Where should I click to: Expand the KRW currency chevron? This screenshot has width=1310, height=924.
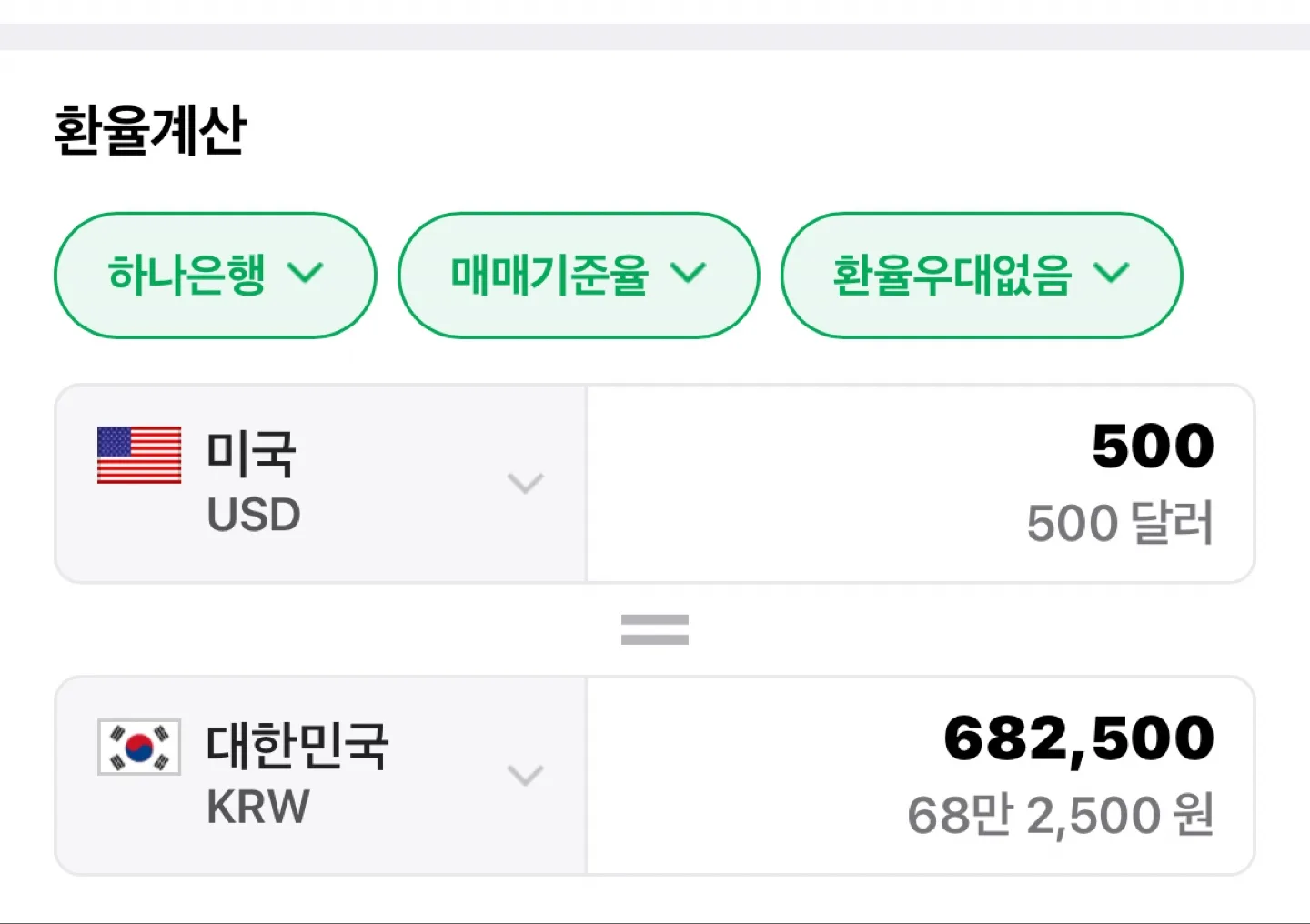click(x=525, y=775)
